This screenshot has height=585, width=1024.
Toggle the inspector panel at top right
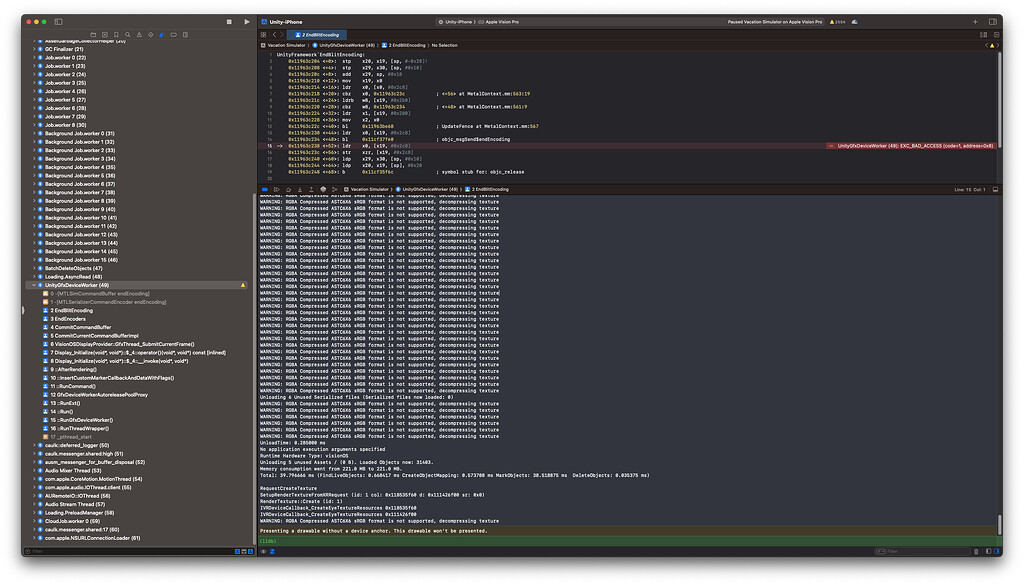pyautogui.click(x=992, y=21)
